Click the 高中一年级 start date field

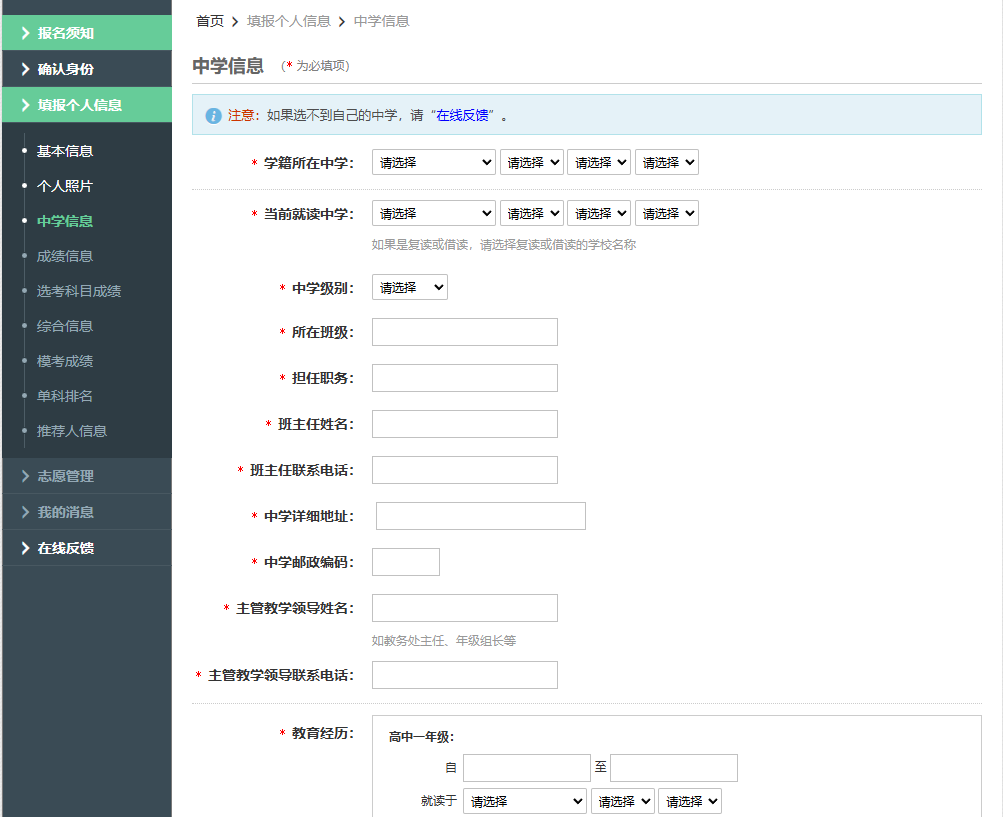[x=526, y=768]
